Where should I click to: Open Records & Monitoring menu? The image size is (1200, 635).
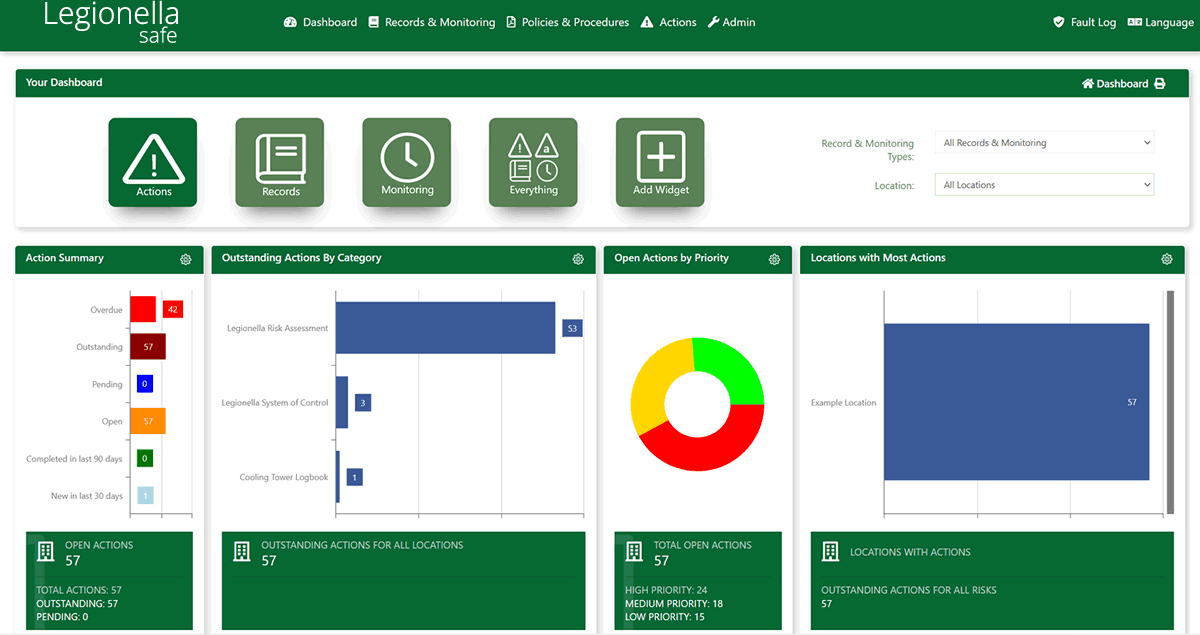[x=431, y=22]
